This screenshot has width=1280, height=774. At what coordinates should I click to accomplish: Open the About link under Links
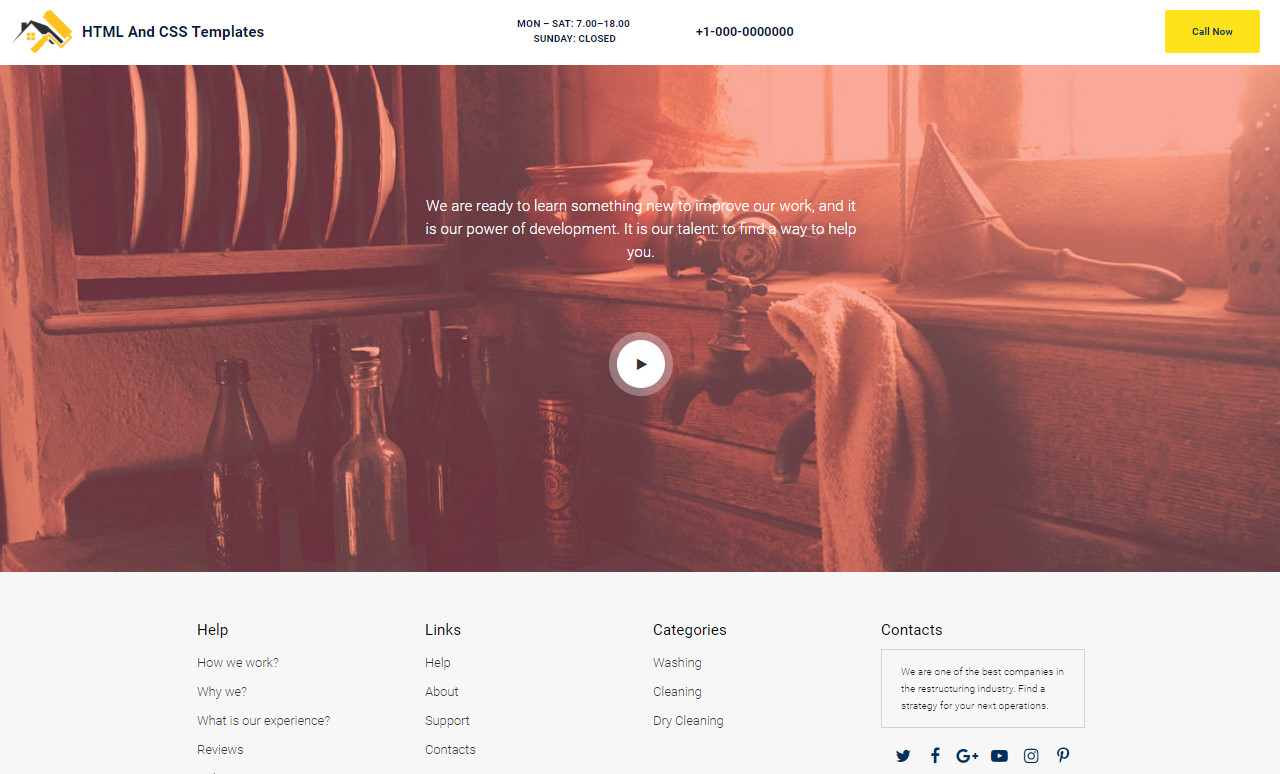pyautogui.click(x=441, y=692)
